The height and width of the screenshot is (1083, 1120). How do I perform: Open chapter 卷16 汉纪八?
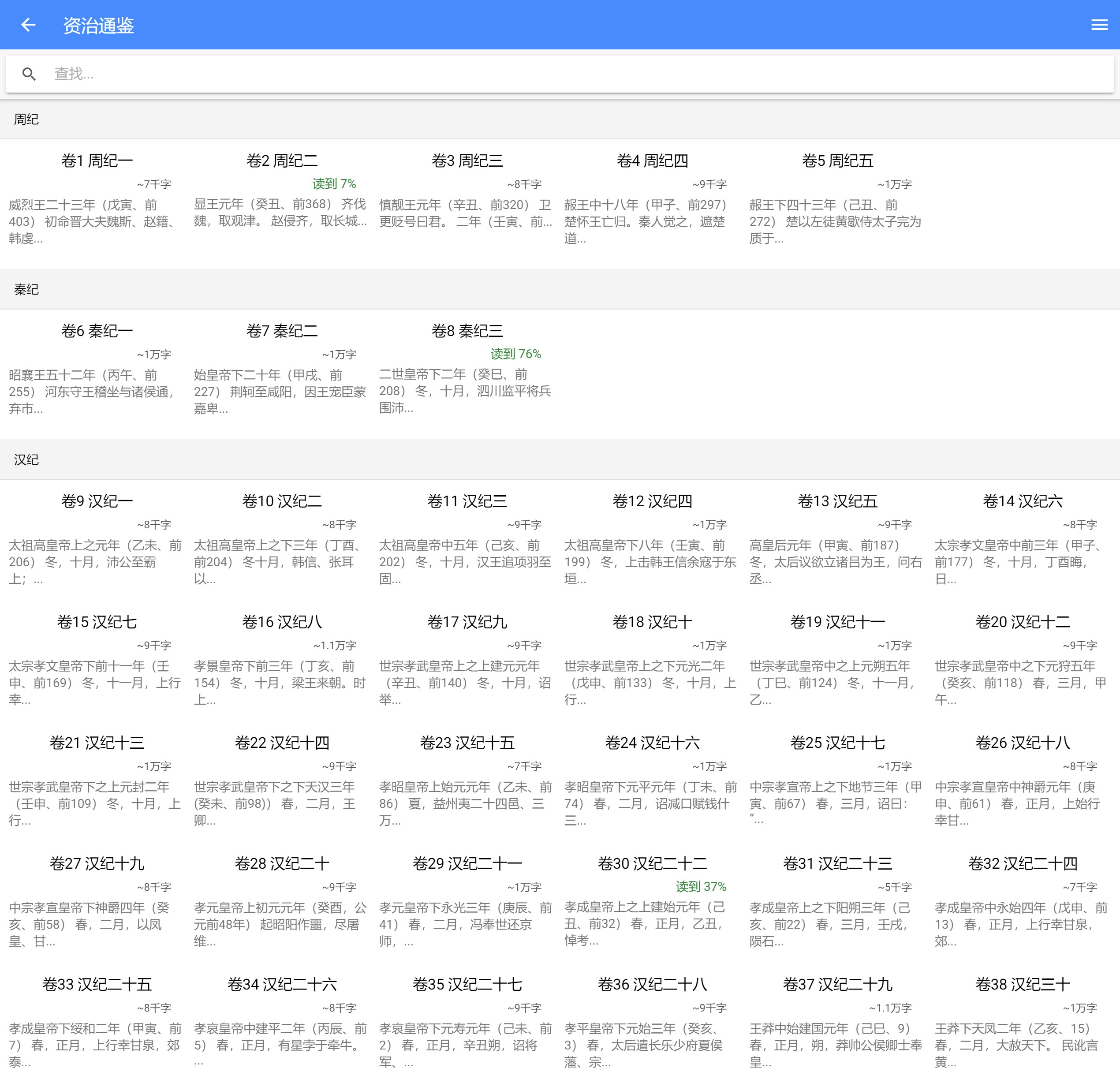coord(282,622)
